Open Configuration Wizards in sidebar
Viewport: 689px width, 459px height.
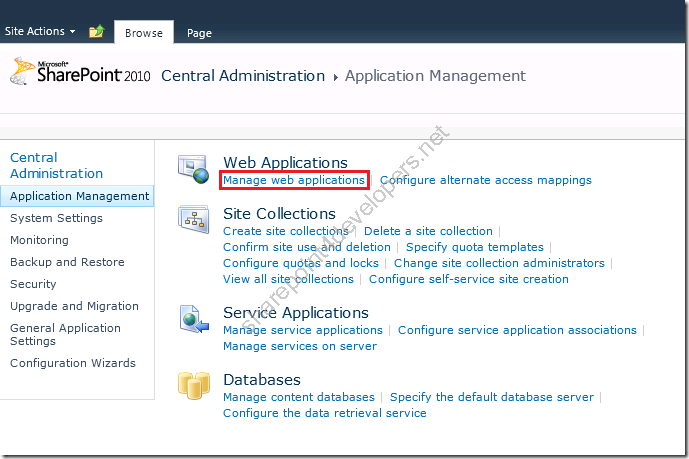coord(73,363)
